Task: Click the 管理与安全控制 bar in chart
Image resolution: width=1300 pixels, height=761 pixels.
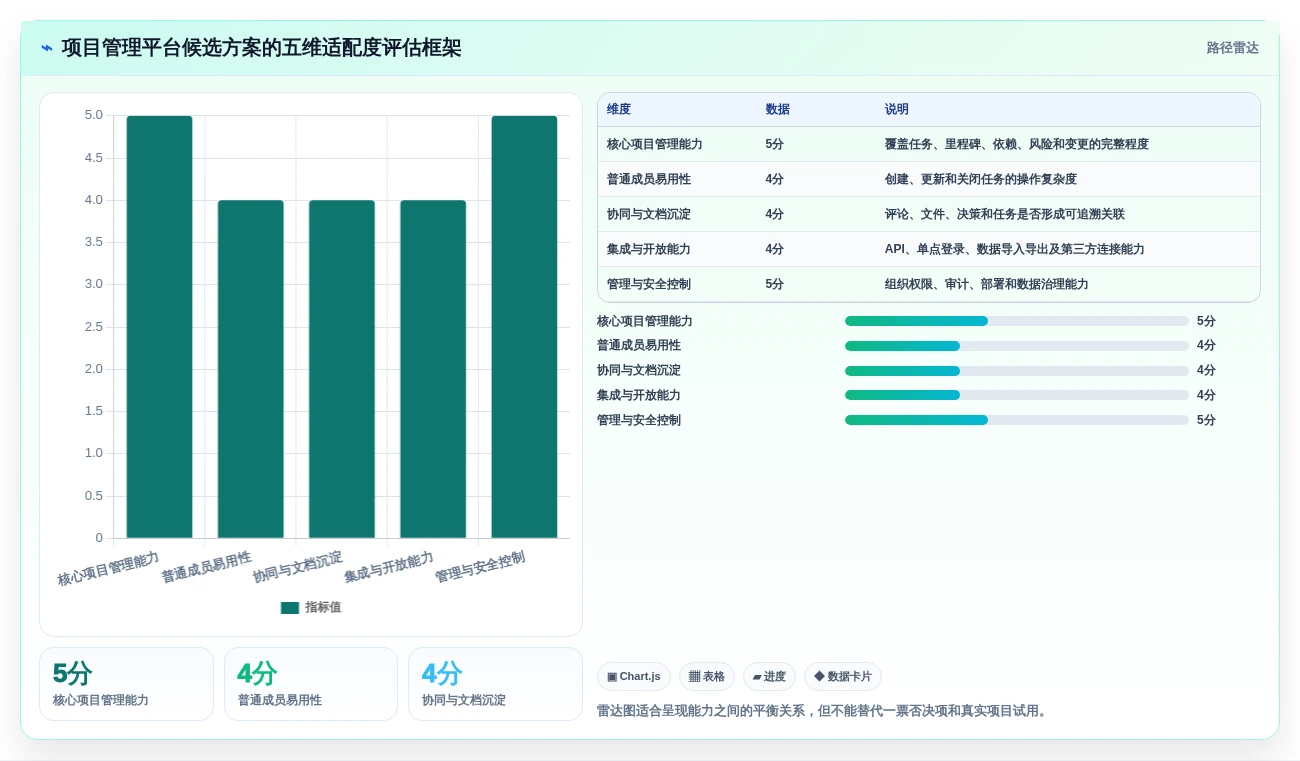Action: tap(524, 327)
